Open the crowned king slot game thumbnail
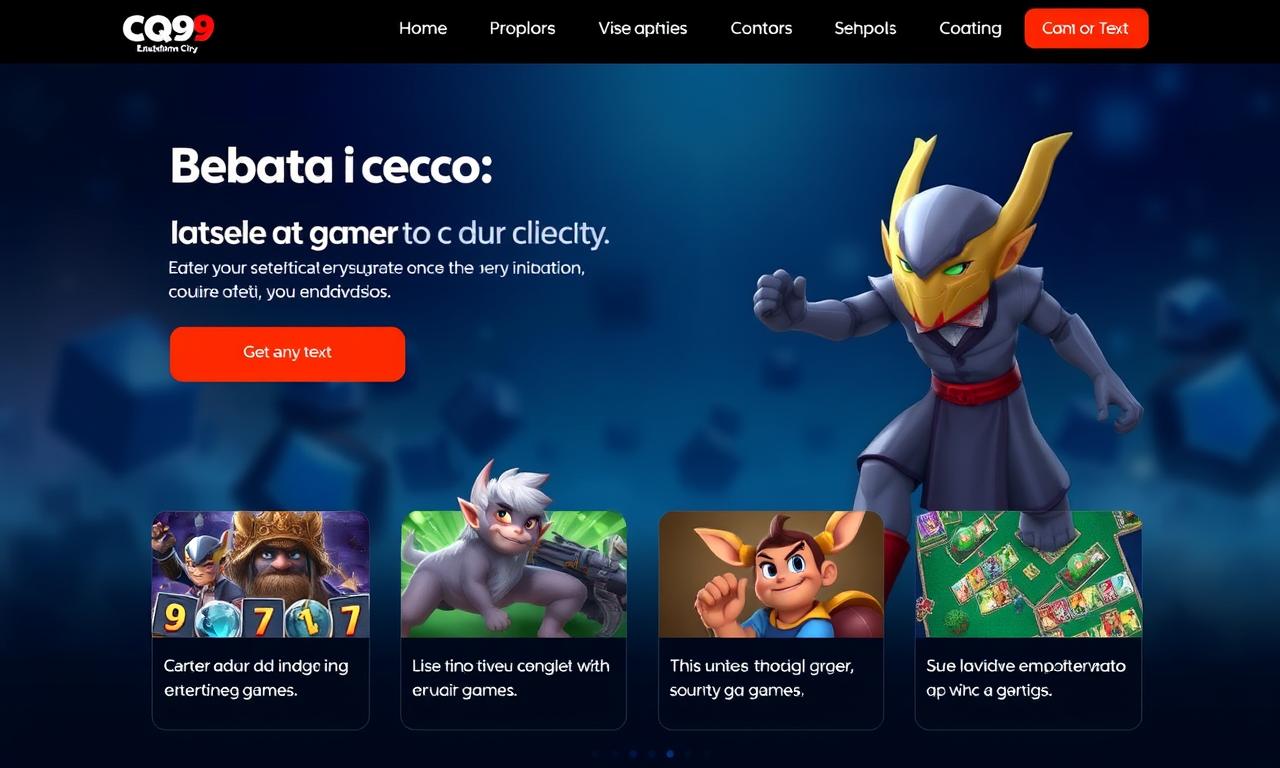The image size is (1280, 768). coord(260,575)
